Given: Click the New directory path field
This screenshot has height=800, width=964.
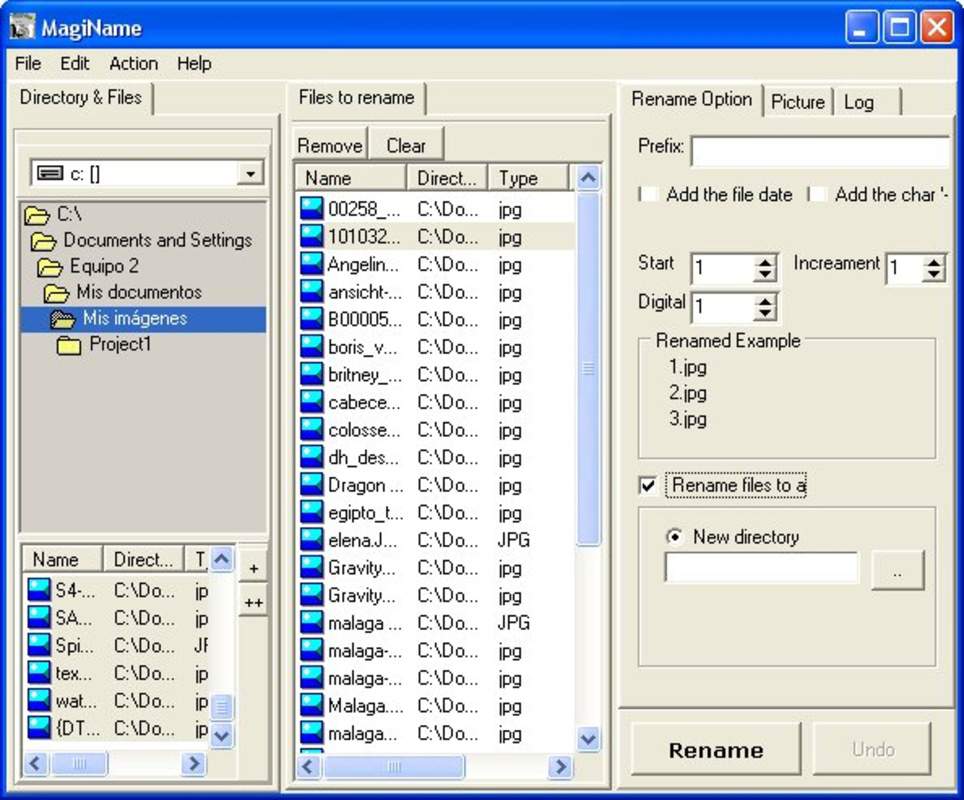Looking at the screenshot, I should tap(762, 567).
